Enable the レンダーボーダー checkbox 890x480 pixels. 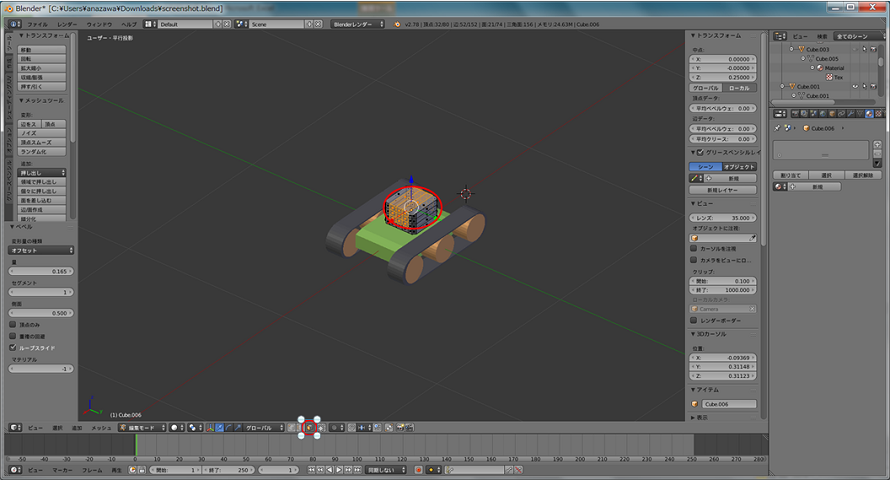tap(695, 320)
